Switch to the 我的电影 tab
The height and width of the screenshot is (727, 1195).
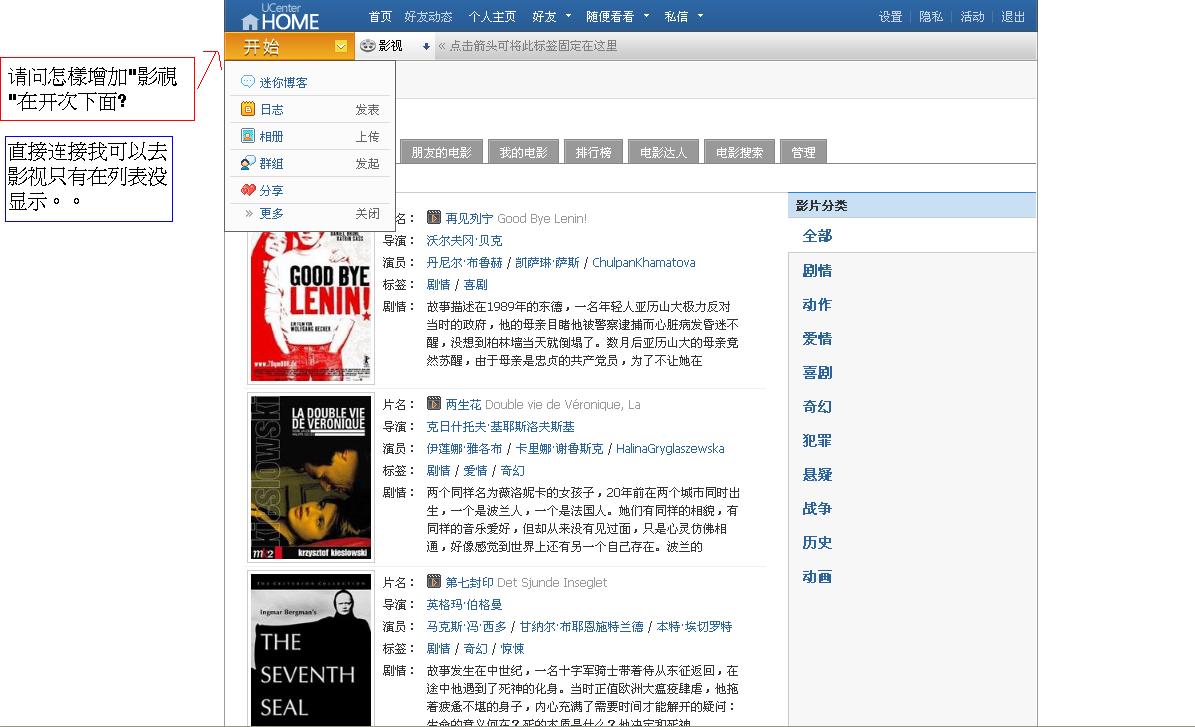point(524,152)
